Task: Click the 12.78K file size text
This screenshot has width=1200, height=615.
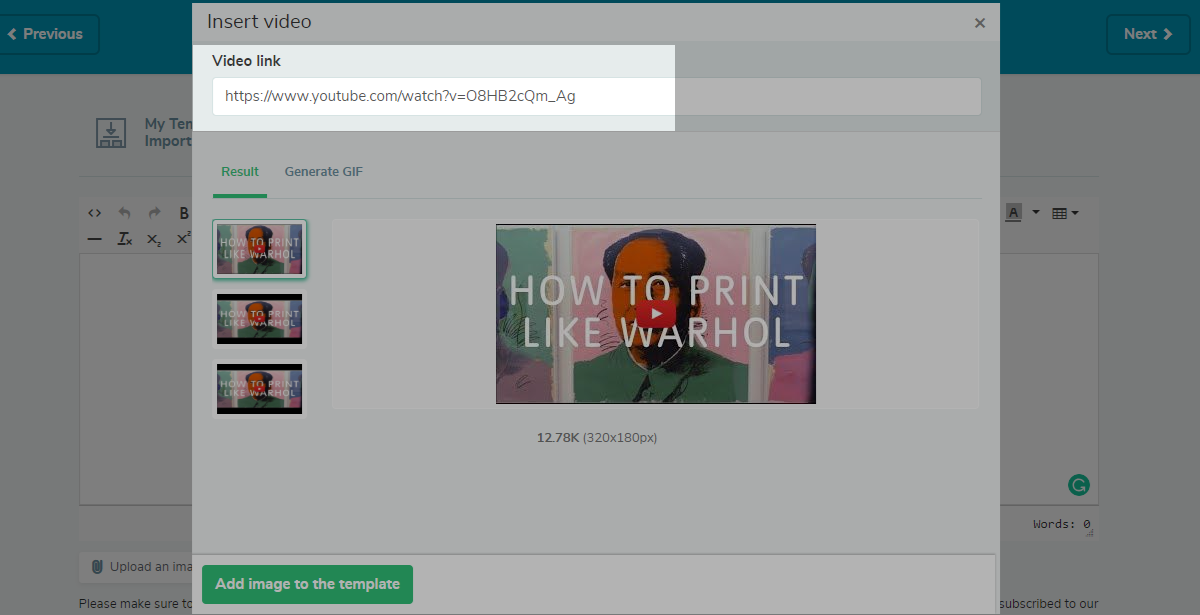Action: [558, 438]
